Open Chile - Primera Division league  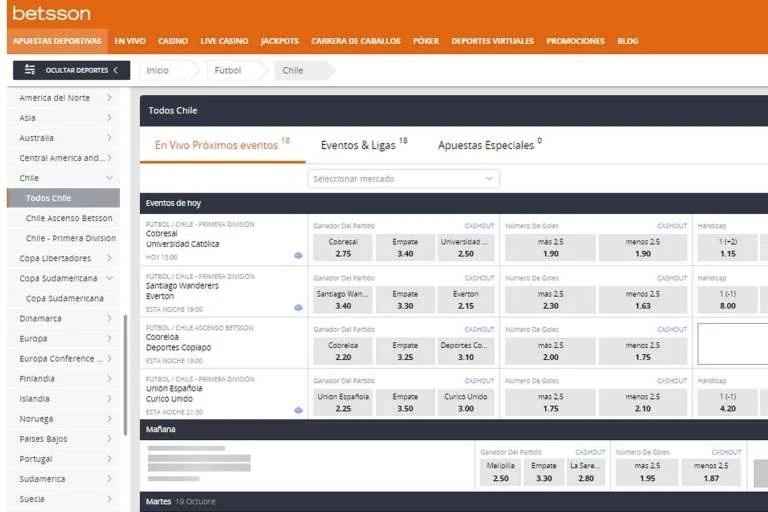[64, 238]
